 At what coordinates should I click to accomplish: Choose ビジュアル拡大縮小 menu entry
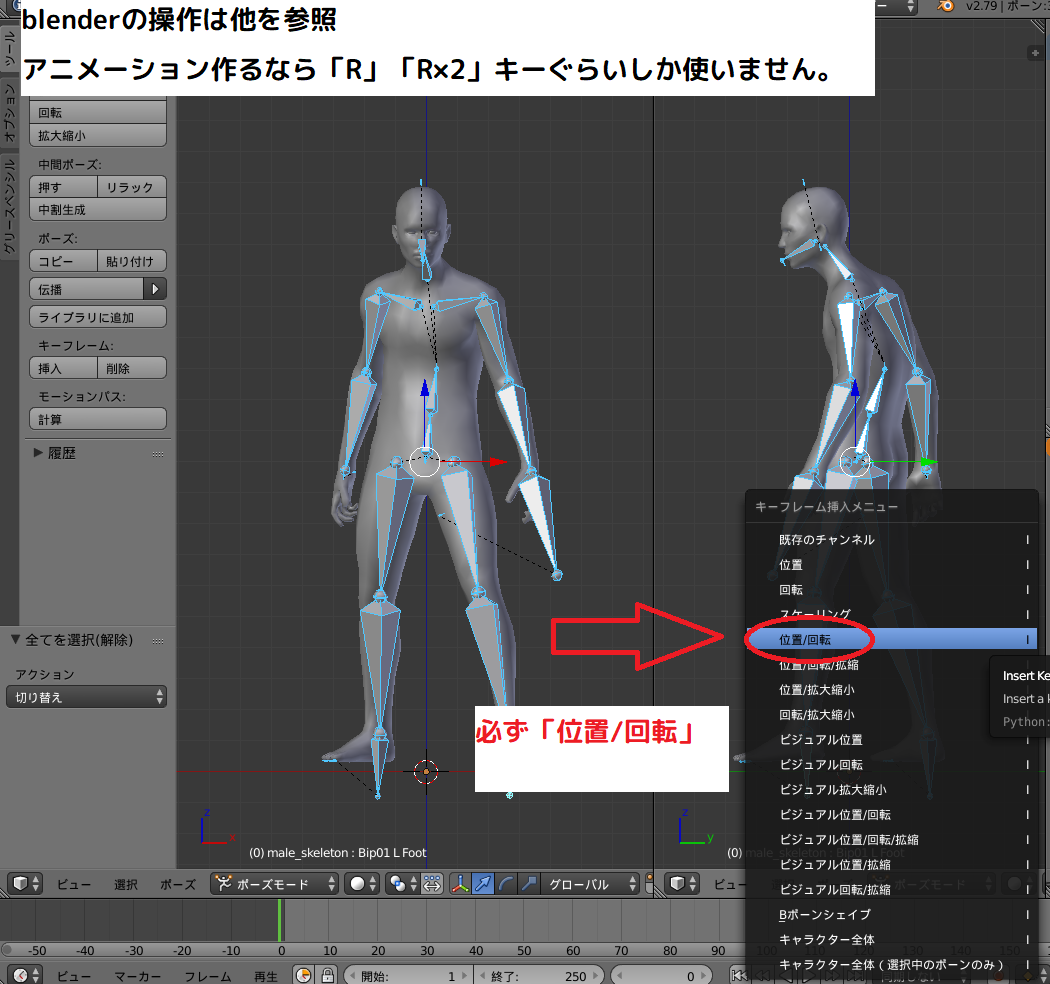892,790
